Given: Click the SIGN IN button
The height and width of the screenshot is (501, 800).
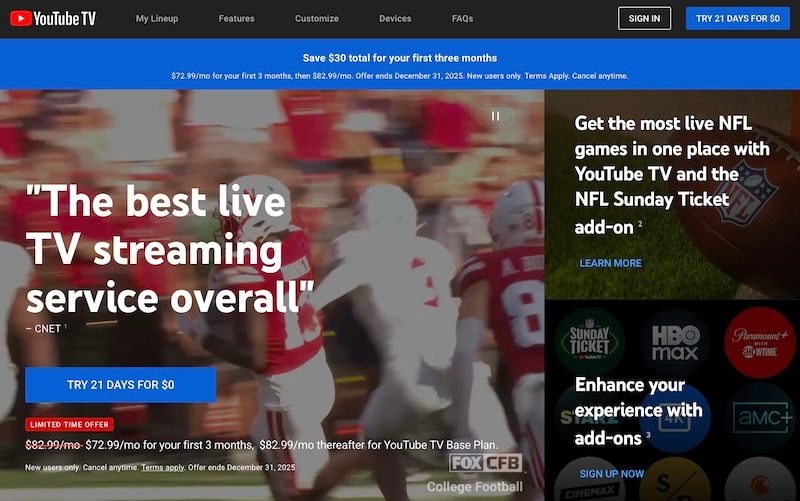Looking at the screenshot, I should coord(644,18).
